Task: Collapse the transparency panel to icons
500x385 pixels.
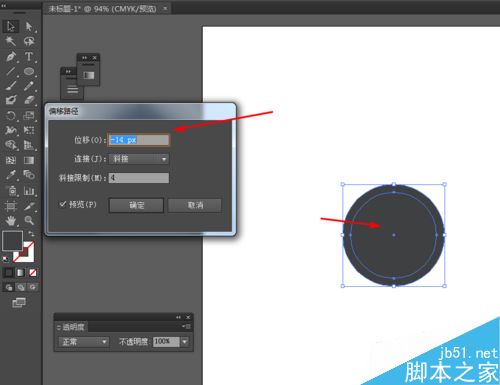Action: (x=178, y=317)
